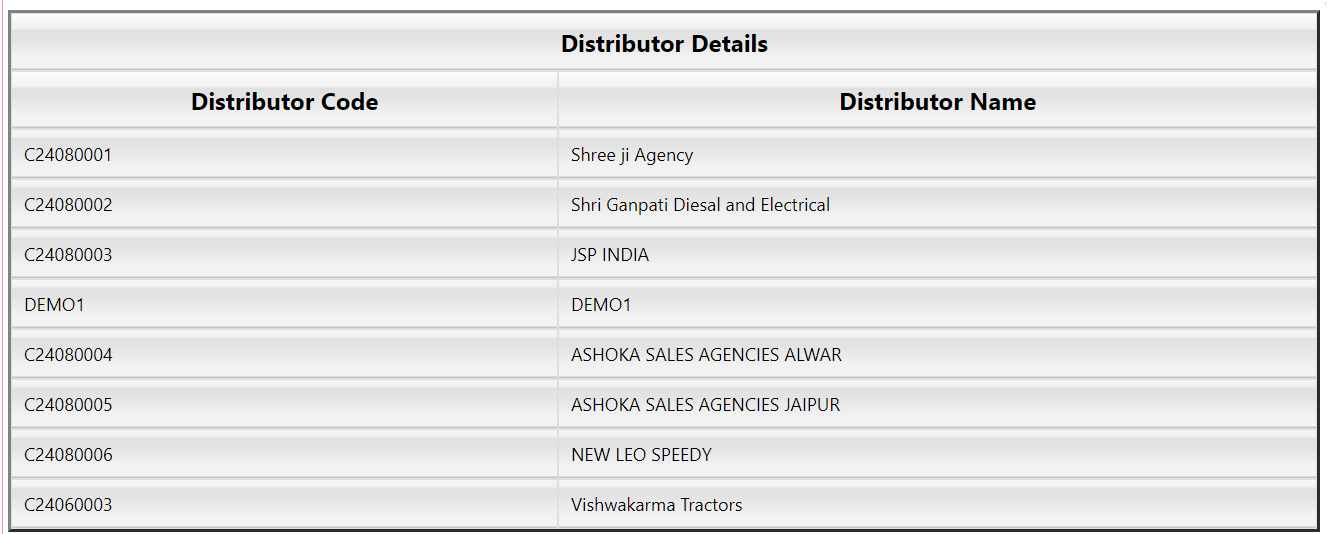Click the Distributor Details table title
Viewport: 1338px width, 534px height.
[x=664, y=44]
